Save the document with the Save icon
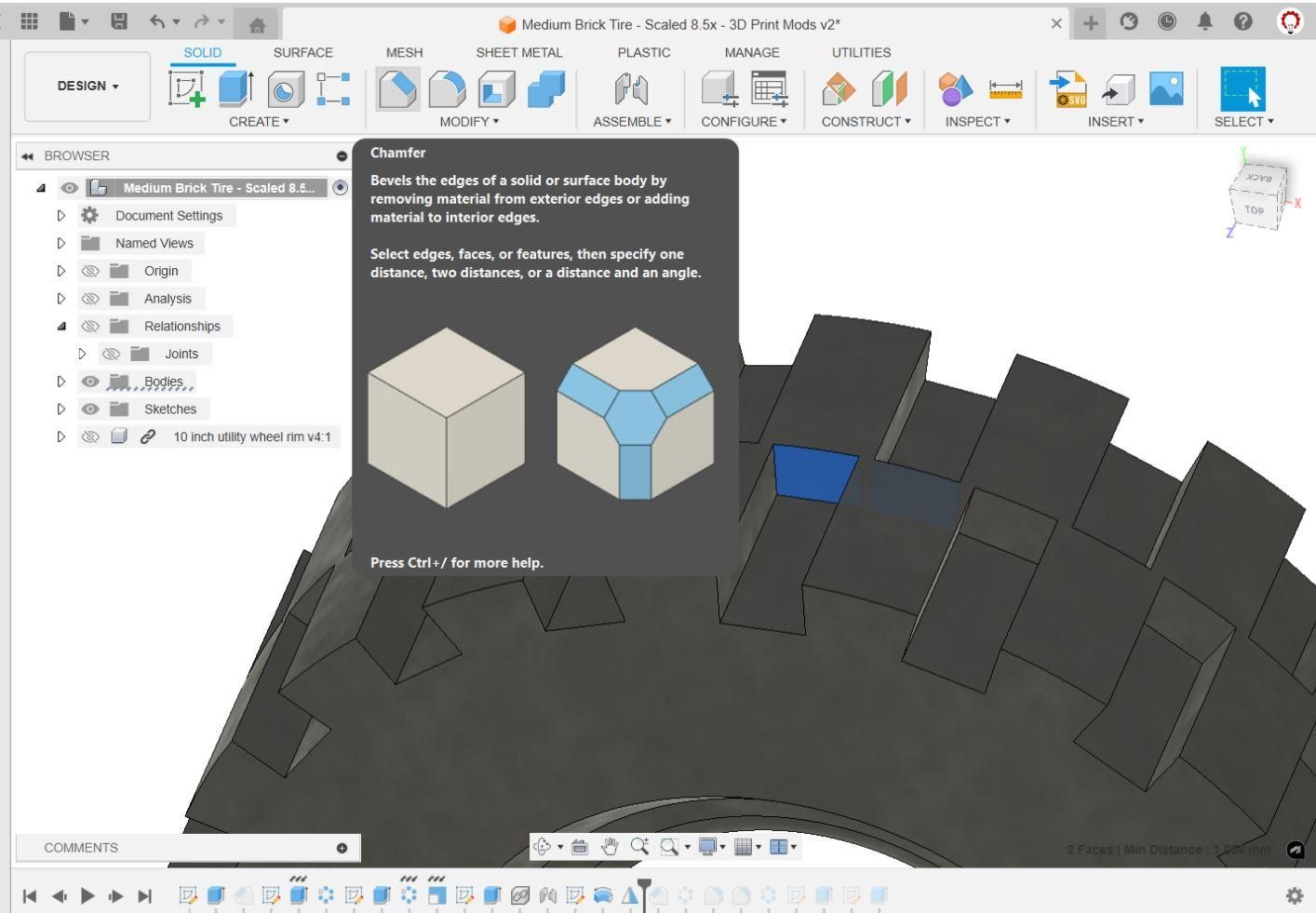The height and width of the screenshot is (913, 1316). tap(119, 21)
